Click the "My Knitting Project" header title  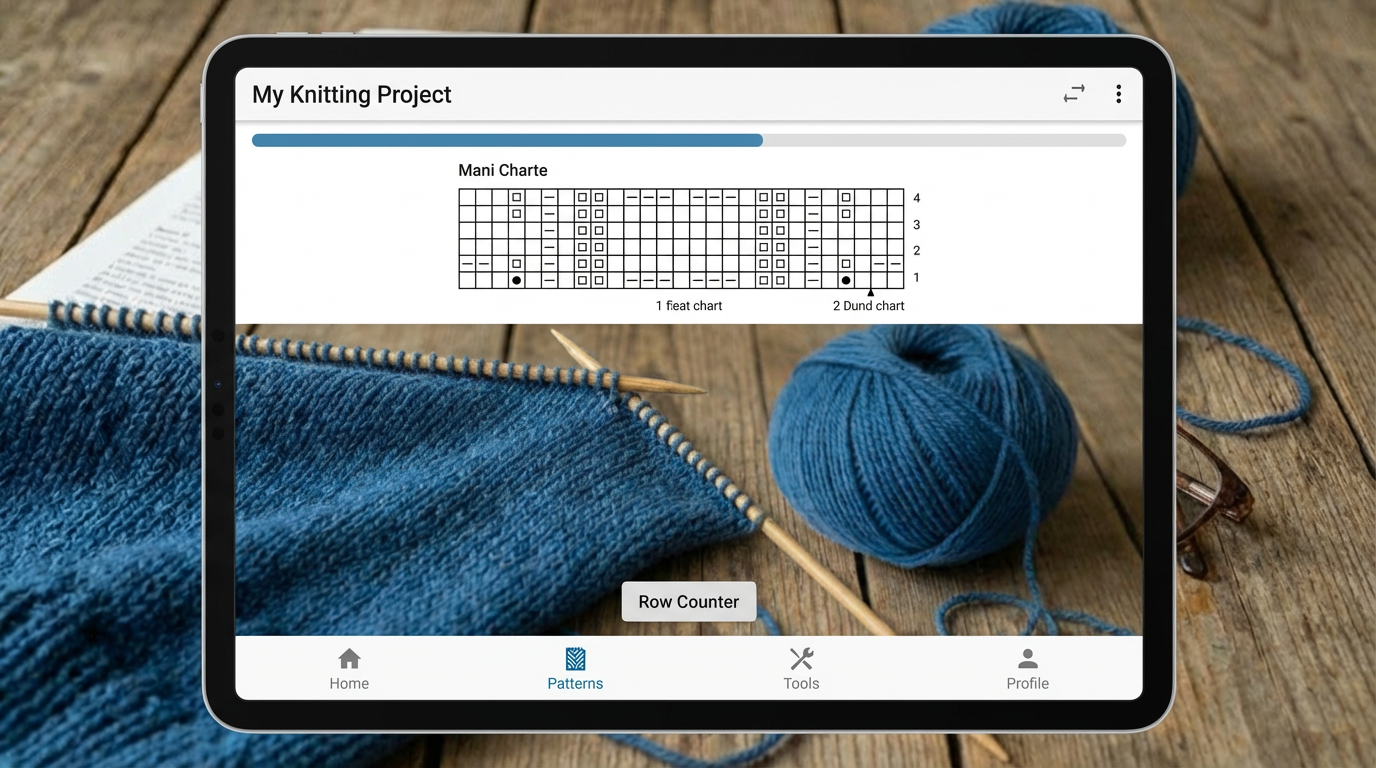[x=351, y=94]
